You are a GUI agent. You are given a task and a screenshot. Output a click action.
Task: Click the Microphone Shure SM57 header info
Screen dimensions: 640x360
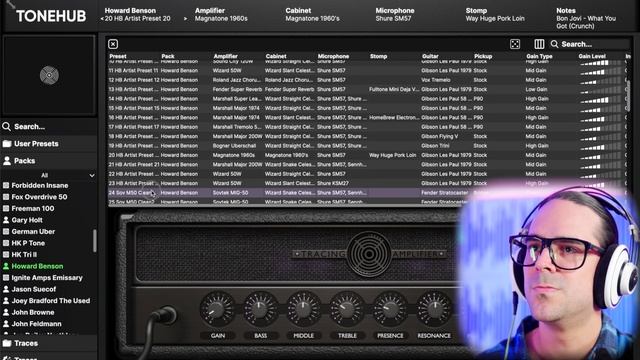(x=395, y=15)
